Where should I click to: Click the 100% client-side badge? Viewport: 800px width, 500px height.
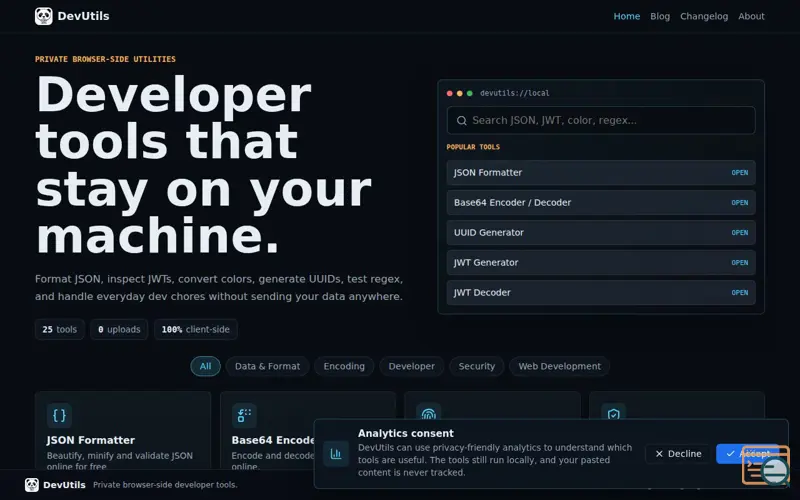pos(195,330)
